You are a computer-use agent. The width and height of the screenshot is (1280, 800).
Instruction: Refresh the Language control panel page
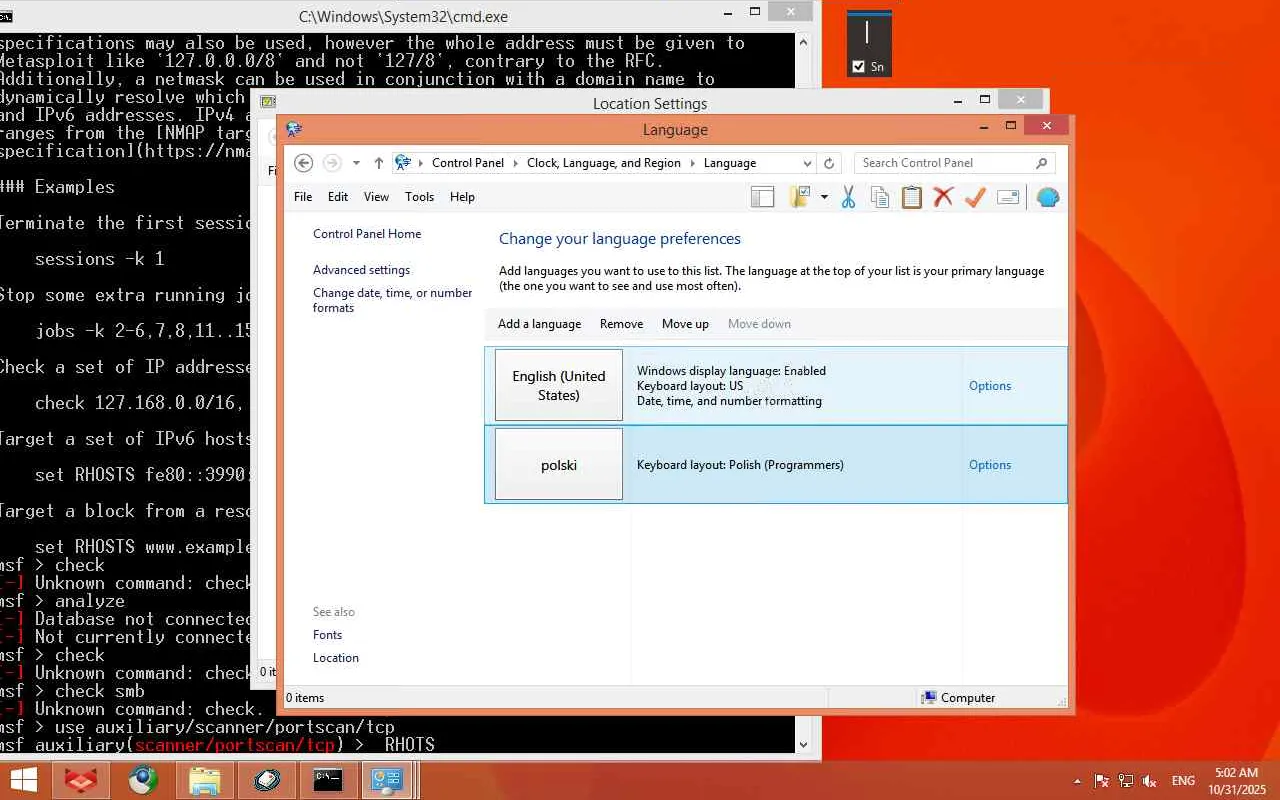[829, 163]
